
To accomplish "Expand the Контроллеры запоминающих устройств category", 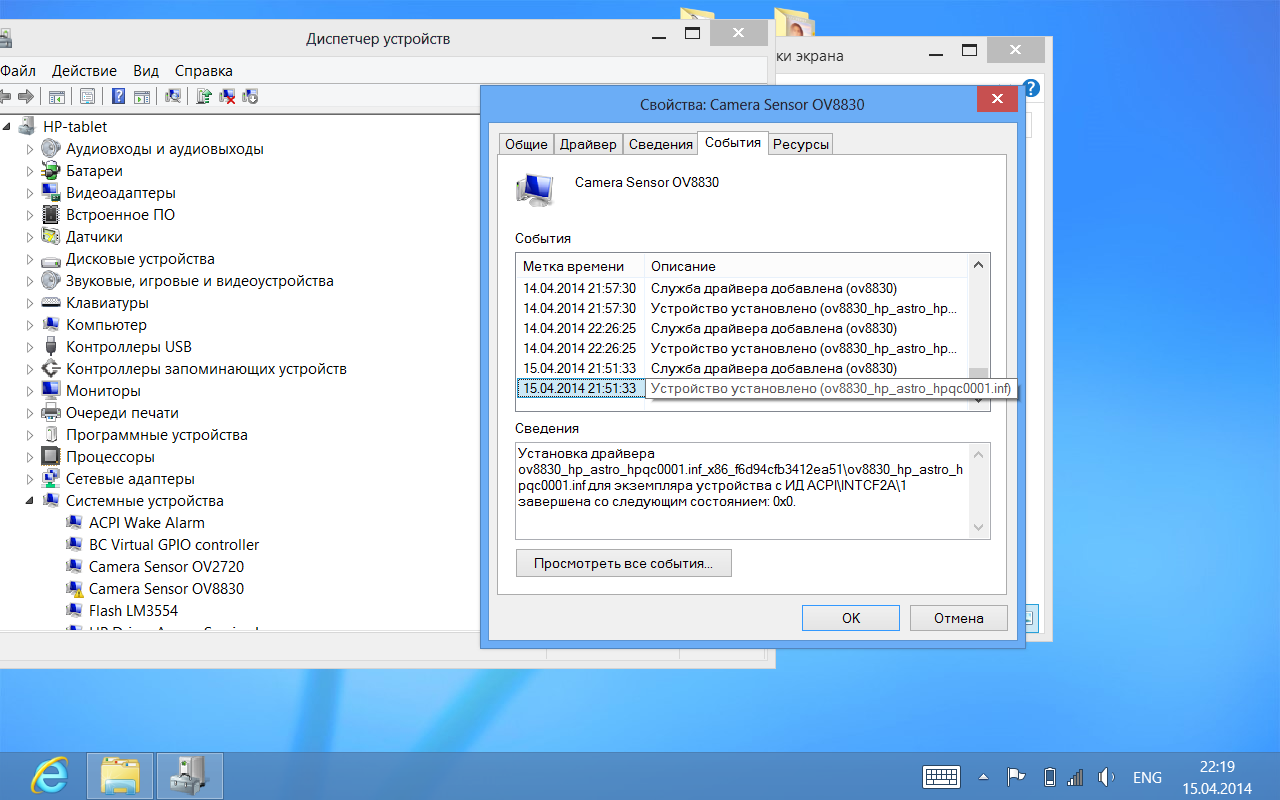I will point(30,369).
